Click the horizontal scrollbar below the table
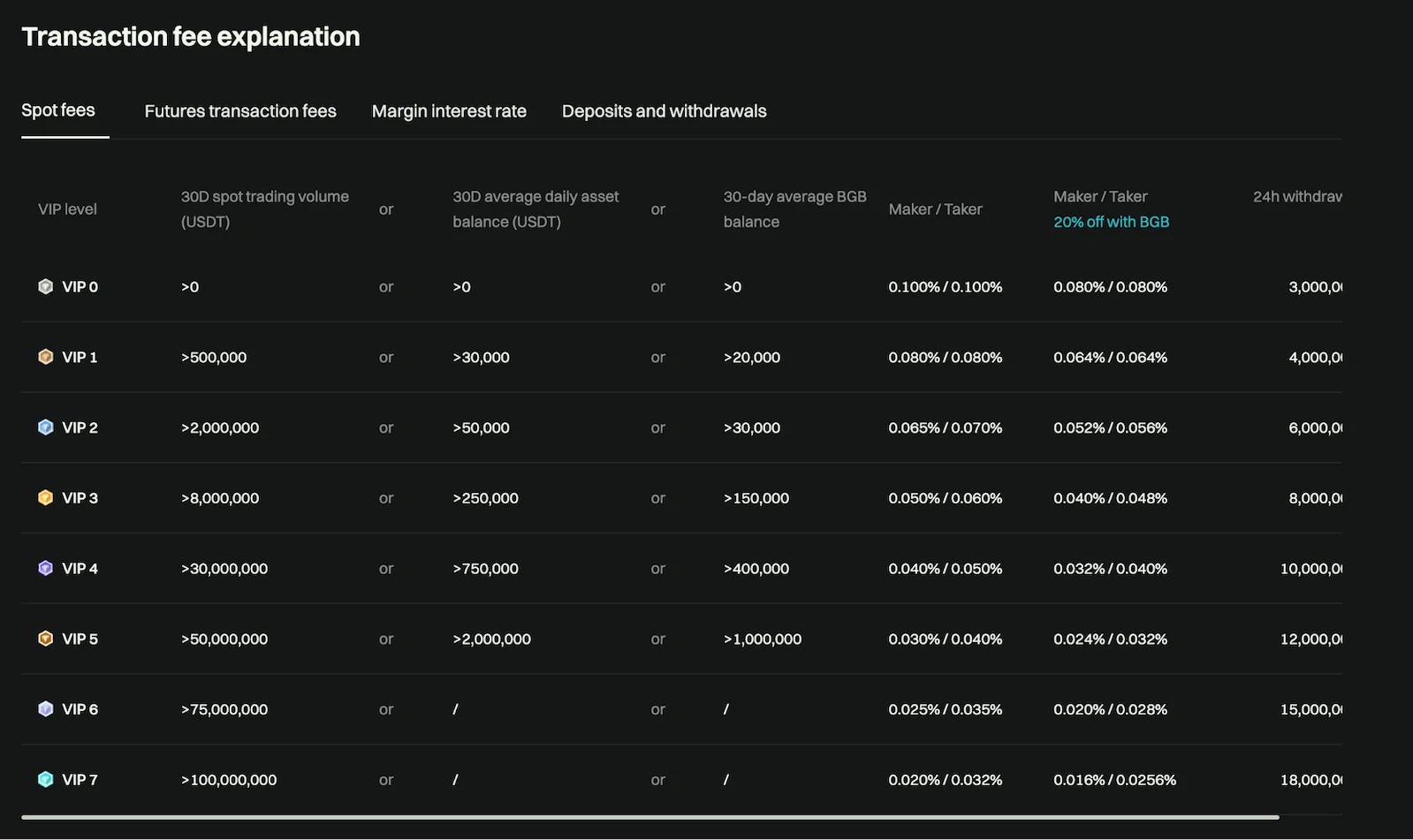 point(650,817)
